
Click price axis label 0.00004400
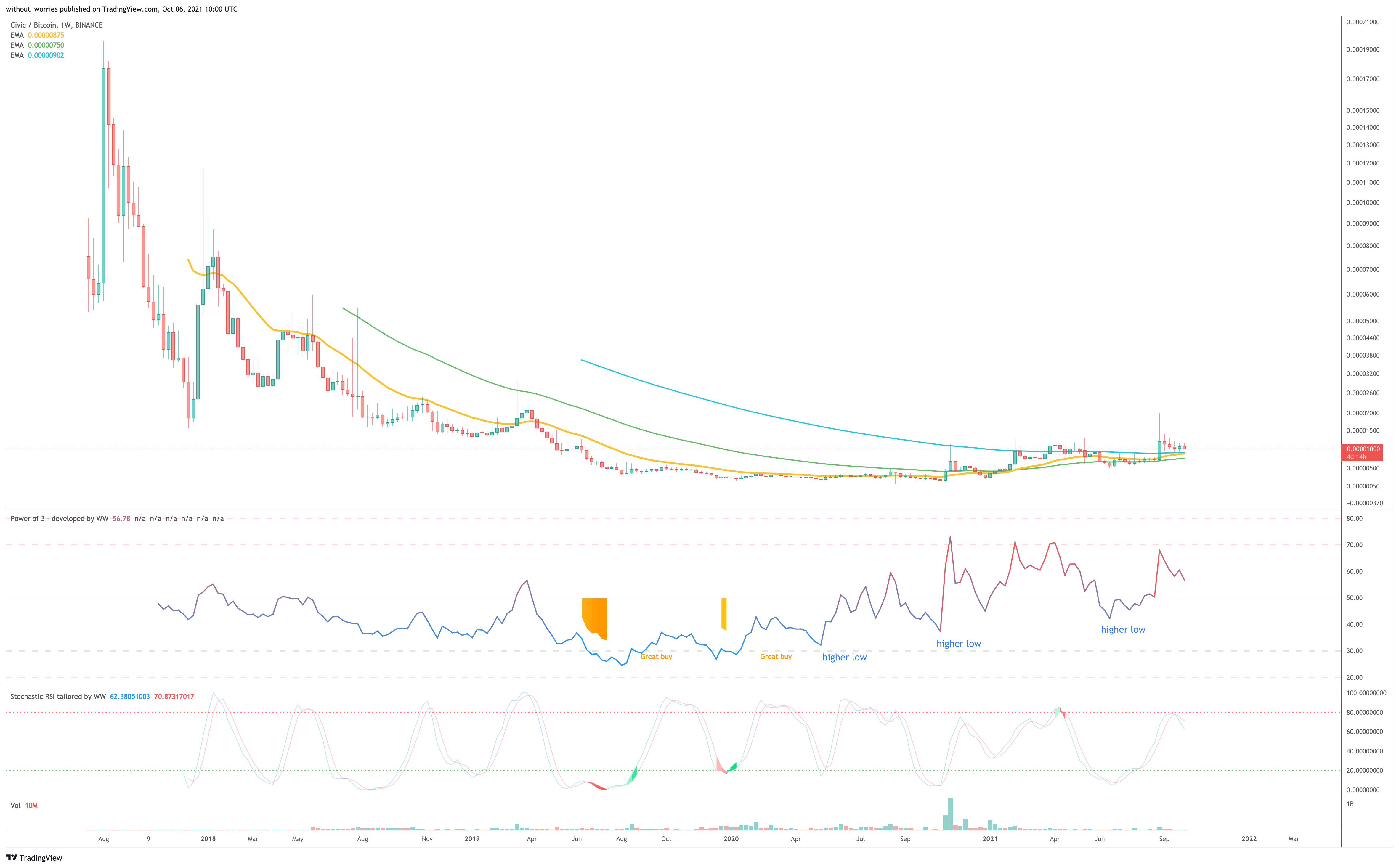(1363, 338)
